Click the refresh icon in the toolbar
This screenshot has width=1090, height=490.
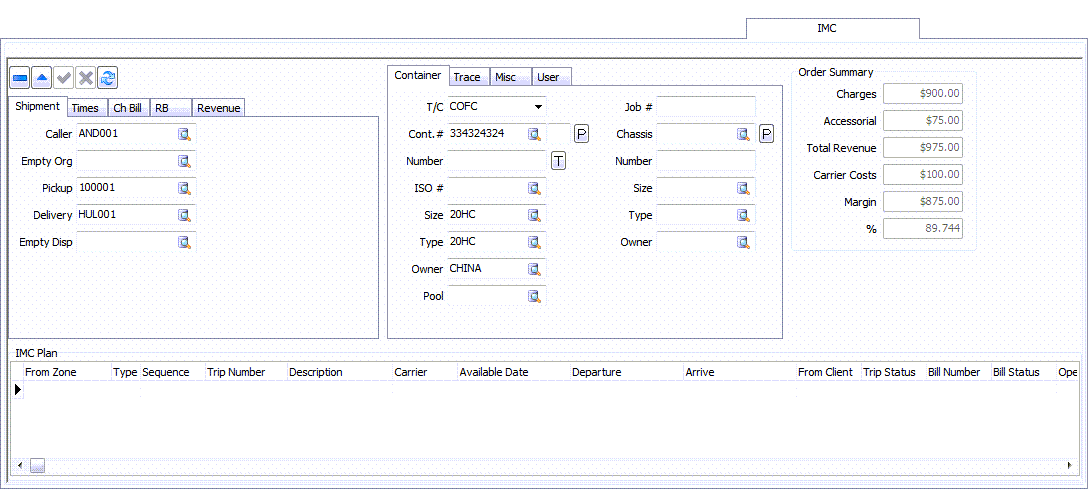pyautogui.click(x=108, y=78)
